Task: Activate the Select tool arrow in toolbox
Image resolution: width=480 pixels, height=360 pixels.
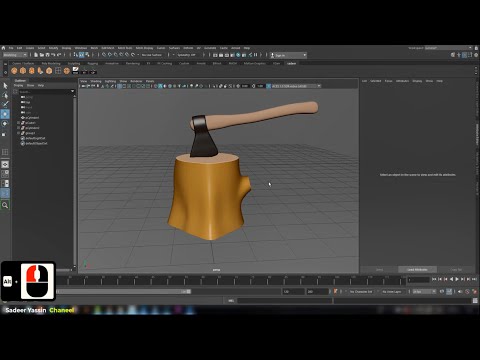Action: [5, 86]
